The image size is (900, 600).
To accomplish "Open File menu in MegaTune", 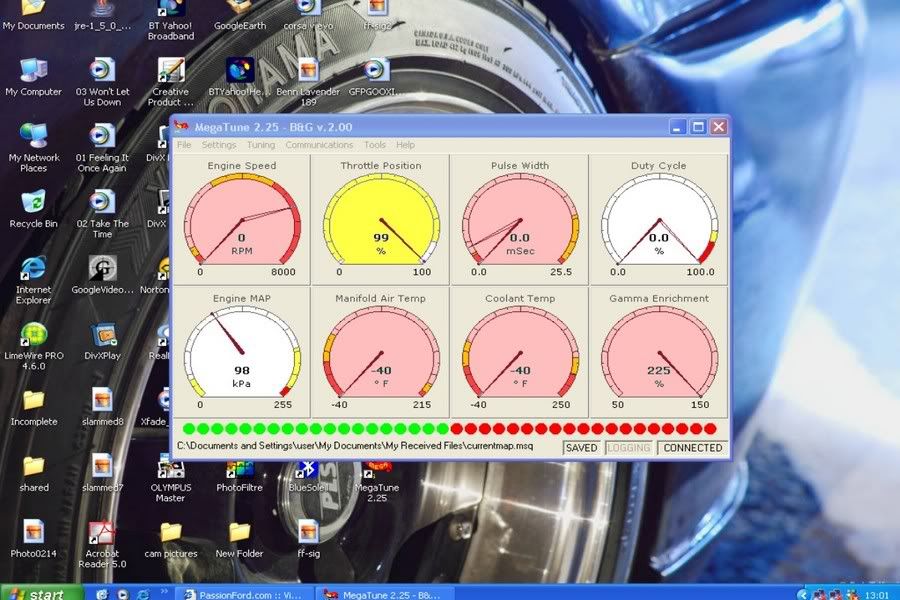I will [x=184, y=145].
